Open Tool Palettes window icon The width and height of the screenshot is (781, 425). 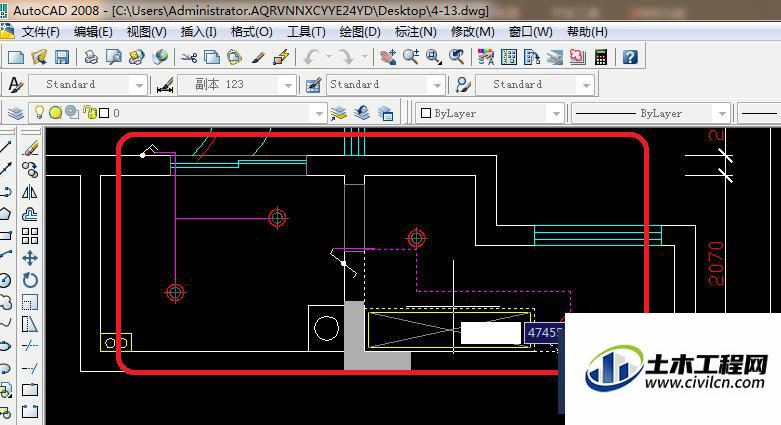[x=532, y=57]
